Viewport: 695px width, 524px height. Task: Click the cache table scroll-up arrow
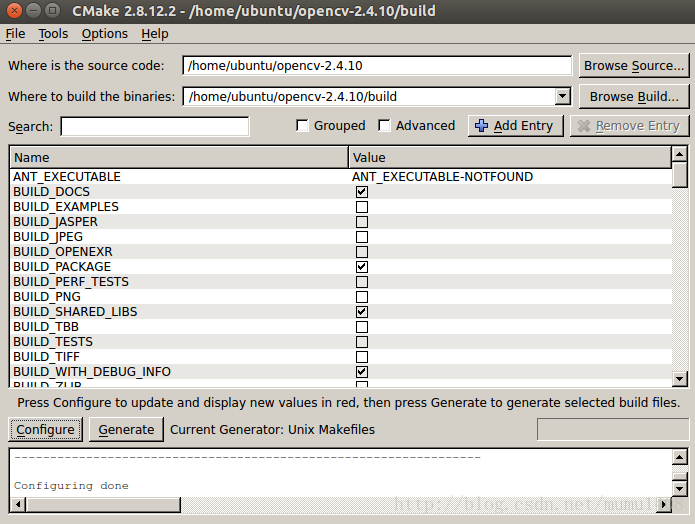pyautogui.click(x=679, y=154)
